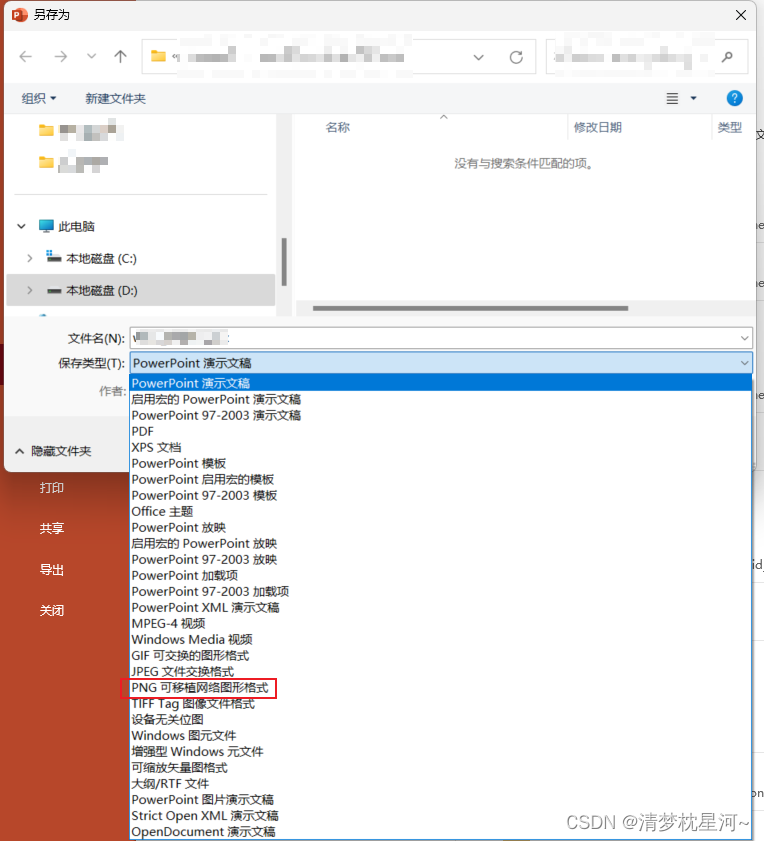Click 新建文件夹 button

point(115,98)
